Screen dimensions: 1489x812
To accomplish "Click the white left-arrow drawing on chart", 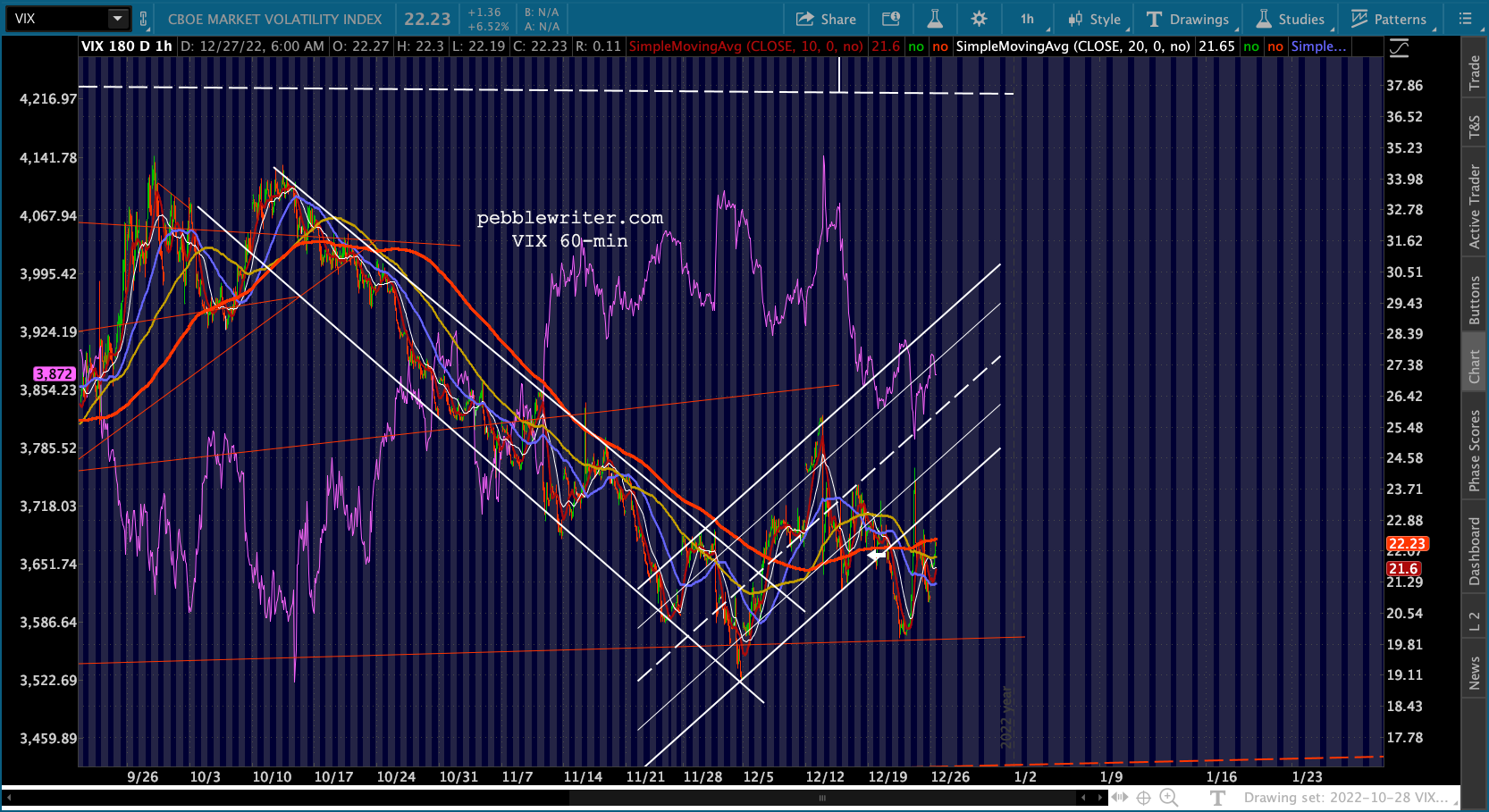I will (x=877, y=555).
